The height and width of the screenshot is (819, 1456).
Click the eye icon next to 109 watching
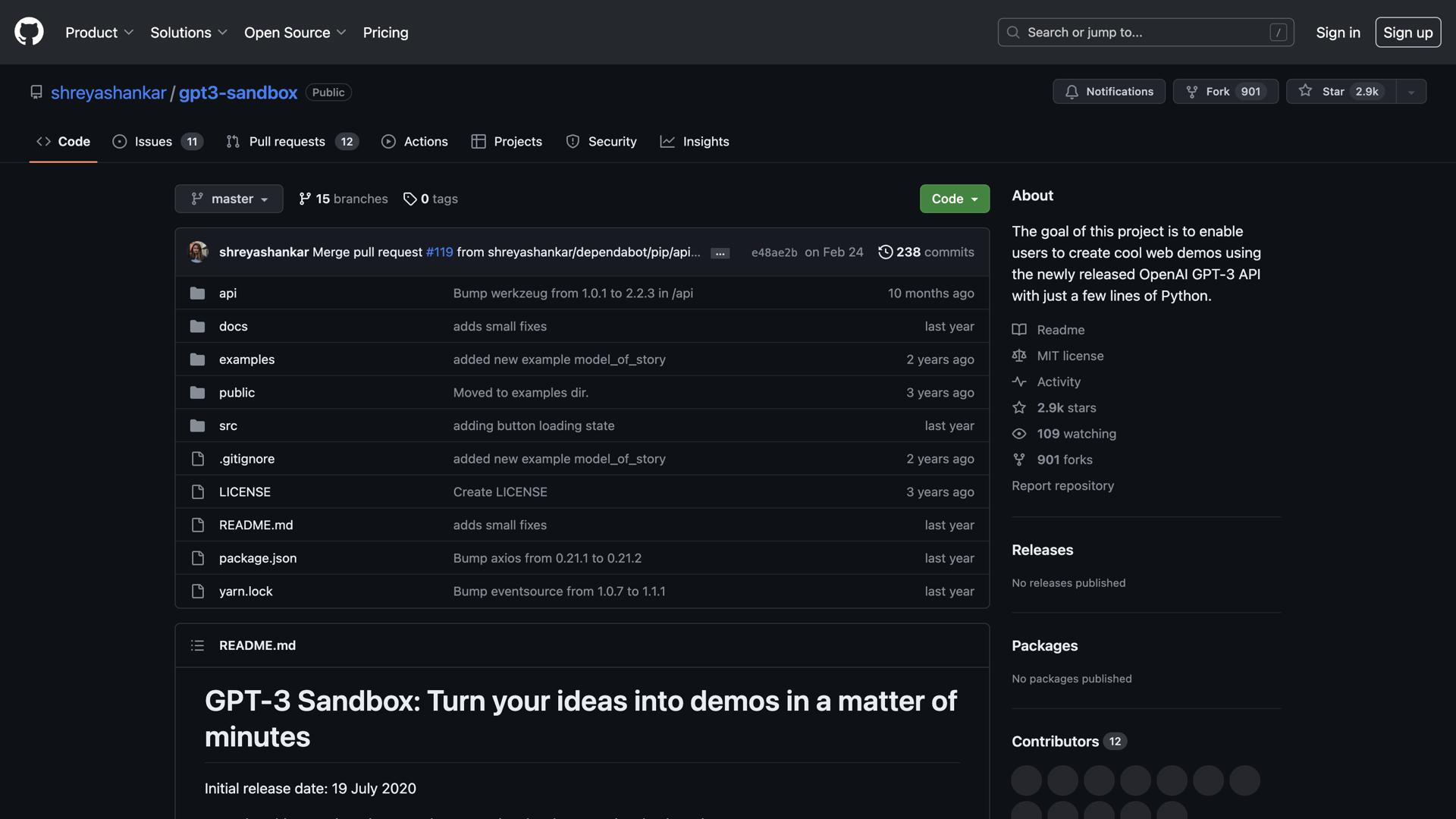click(x=1019, y=434)
